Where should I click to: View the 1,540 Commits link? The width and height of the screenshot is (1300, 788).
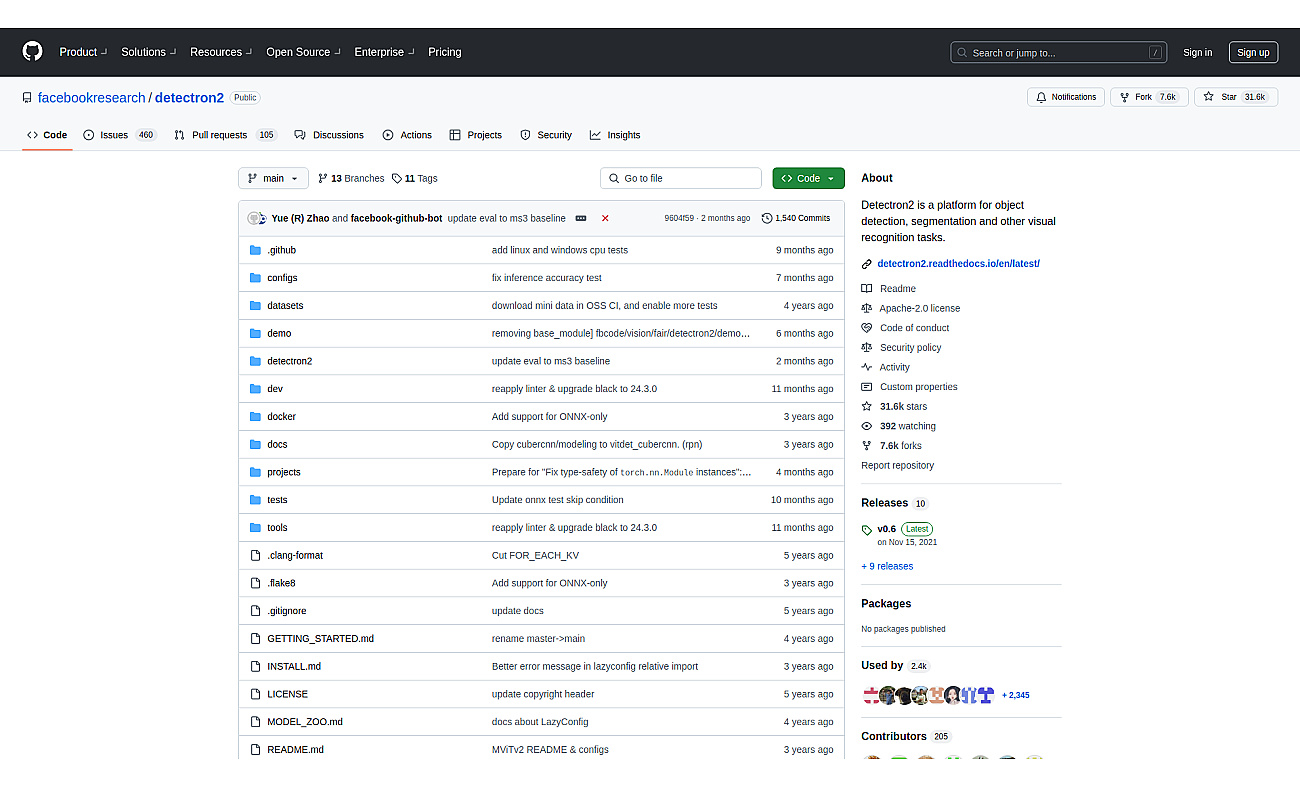(796, 218)
